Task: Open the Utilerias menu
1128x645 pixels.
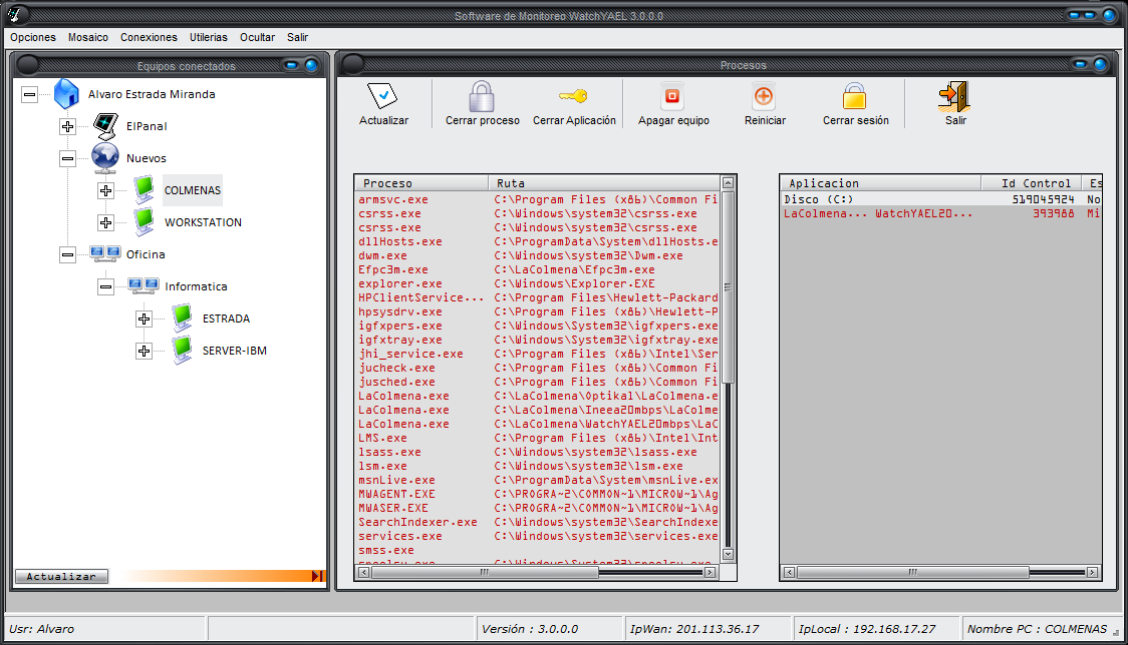Action: [x=208, y=37]
